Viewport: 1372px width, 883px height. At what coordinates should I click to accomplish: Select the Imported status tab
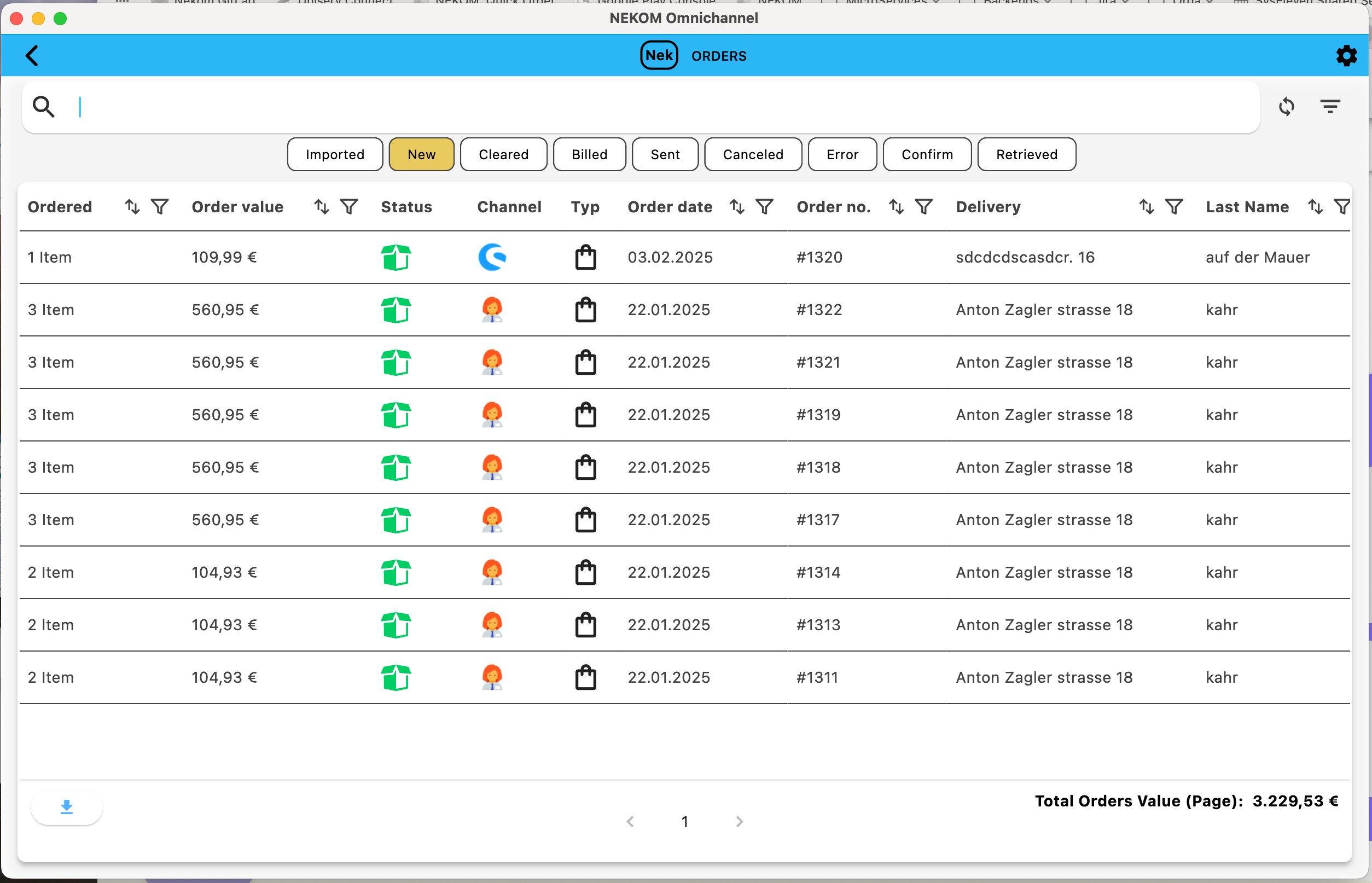point(335,154)
